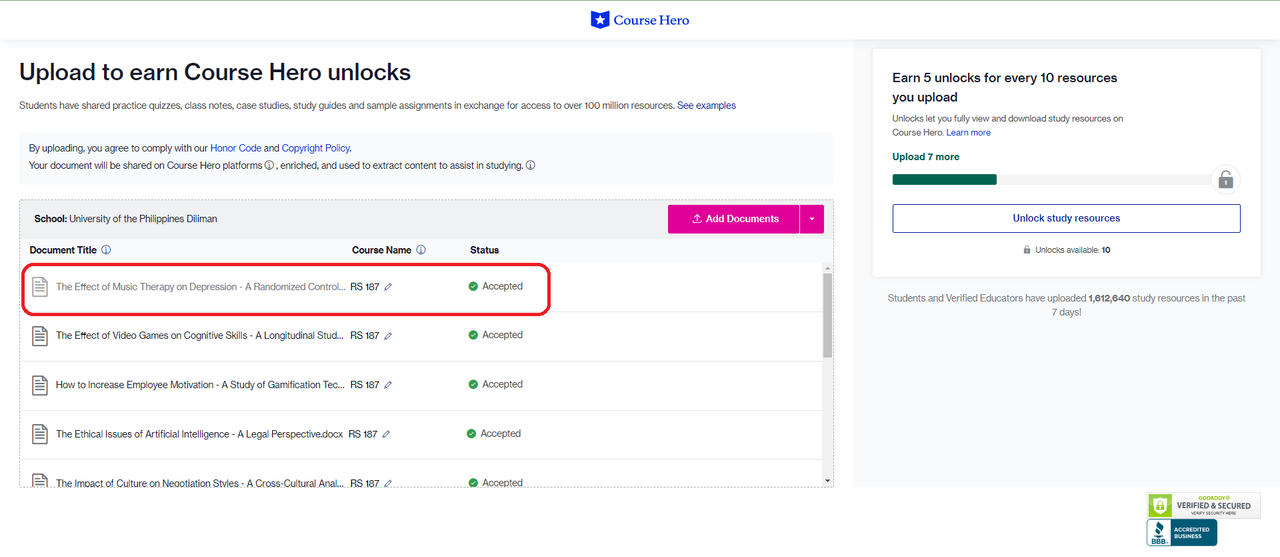
Task: Click document icon for Music Therapy file
Action: click(40, 287)
